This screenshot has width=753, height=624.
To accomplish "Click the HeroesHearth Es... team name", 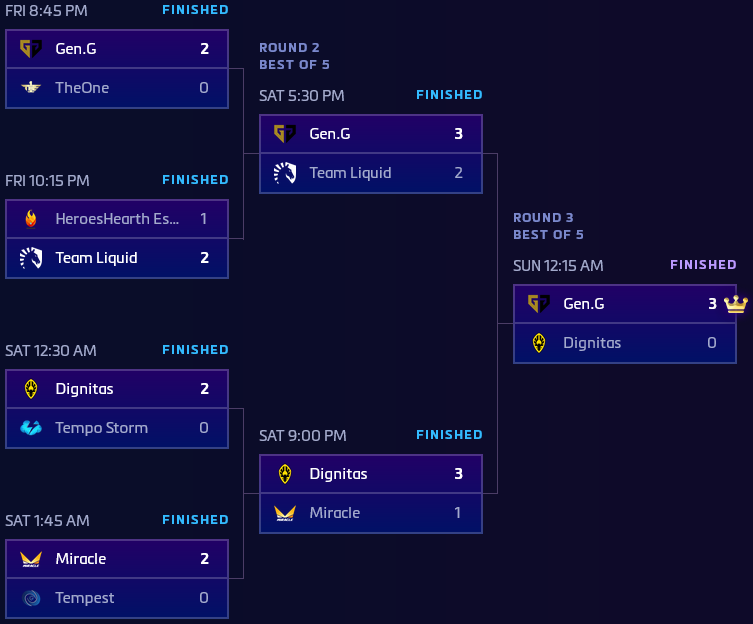I will (117, 218).
